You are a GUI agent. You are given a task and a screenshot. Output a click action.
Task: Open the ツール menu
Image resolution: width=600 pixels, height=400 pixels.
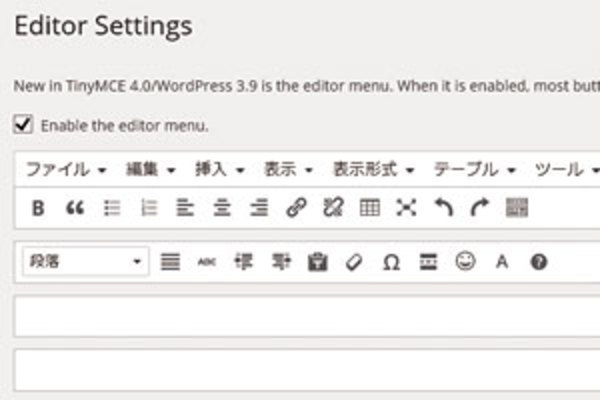point(567,170)
